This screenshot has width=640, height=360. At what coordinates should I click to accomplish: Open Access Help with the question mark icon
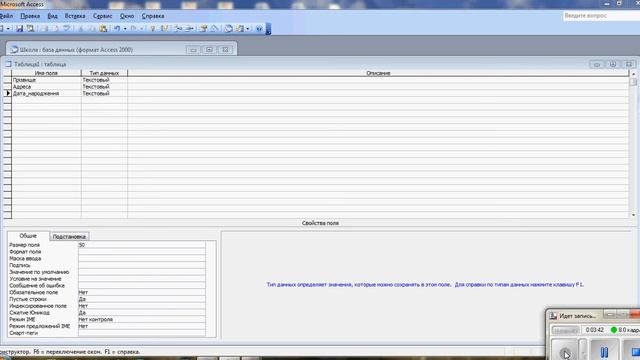pos(259,29)
